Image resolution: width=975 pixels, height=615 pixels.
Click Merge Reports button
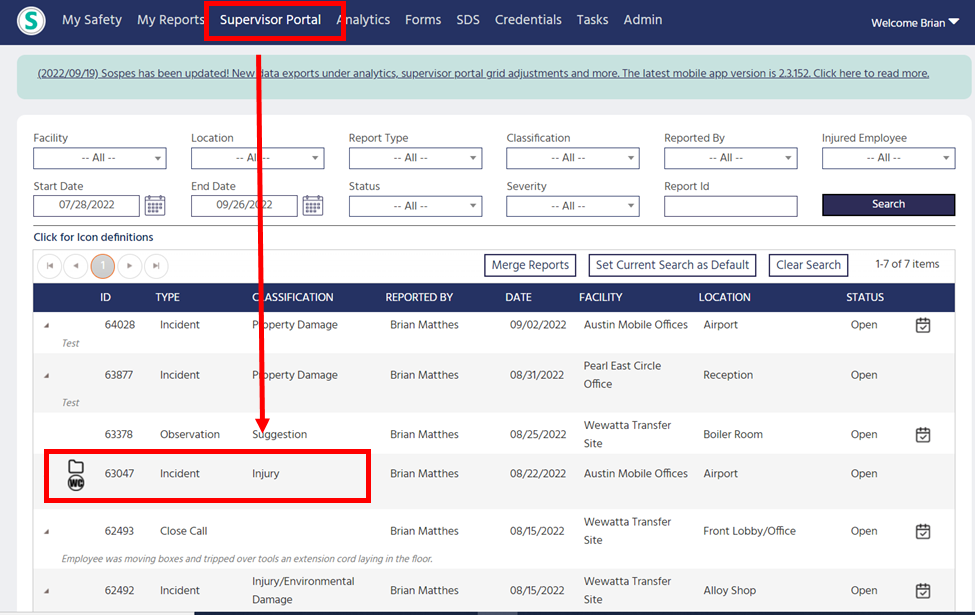point(530,265)
